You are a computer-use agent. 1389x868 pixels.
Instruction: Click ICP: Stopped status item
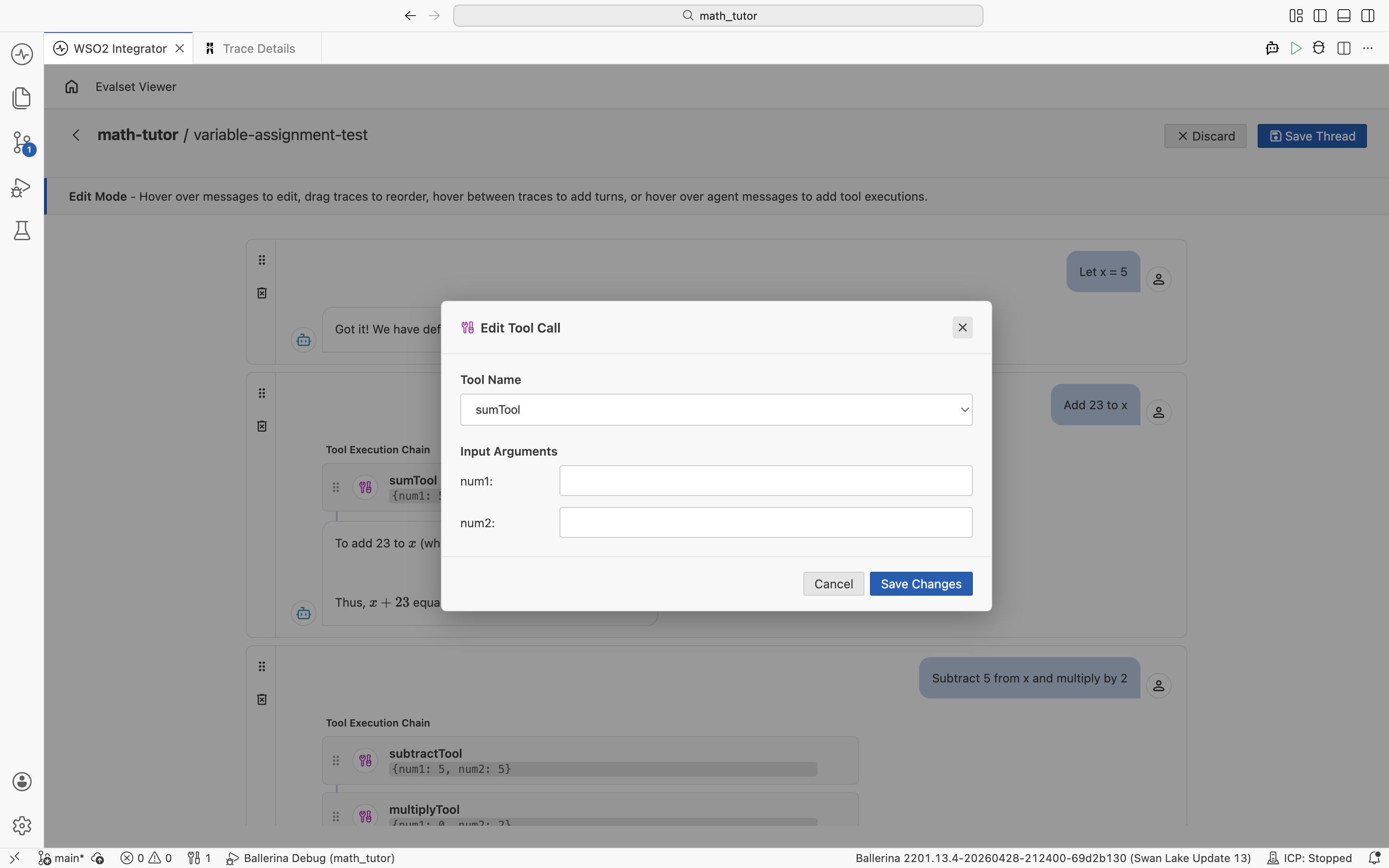pos(1309,858)
